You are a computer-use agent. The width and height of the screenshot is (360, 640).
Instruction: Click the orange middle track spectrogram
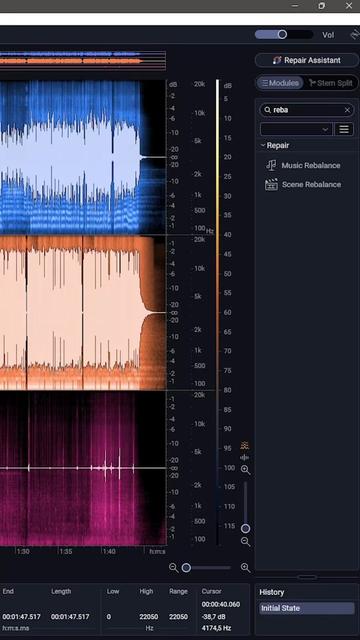[83, 313]
